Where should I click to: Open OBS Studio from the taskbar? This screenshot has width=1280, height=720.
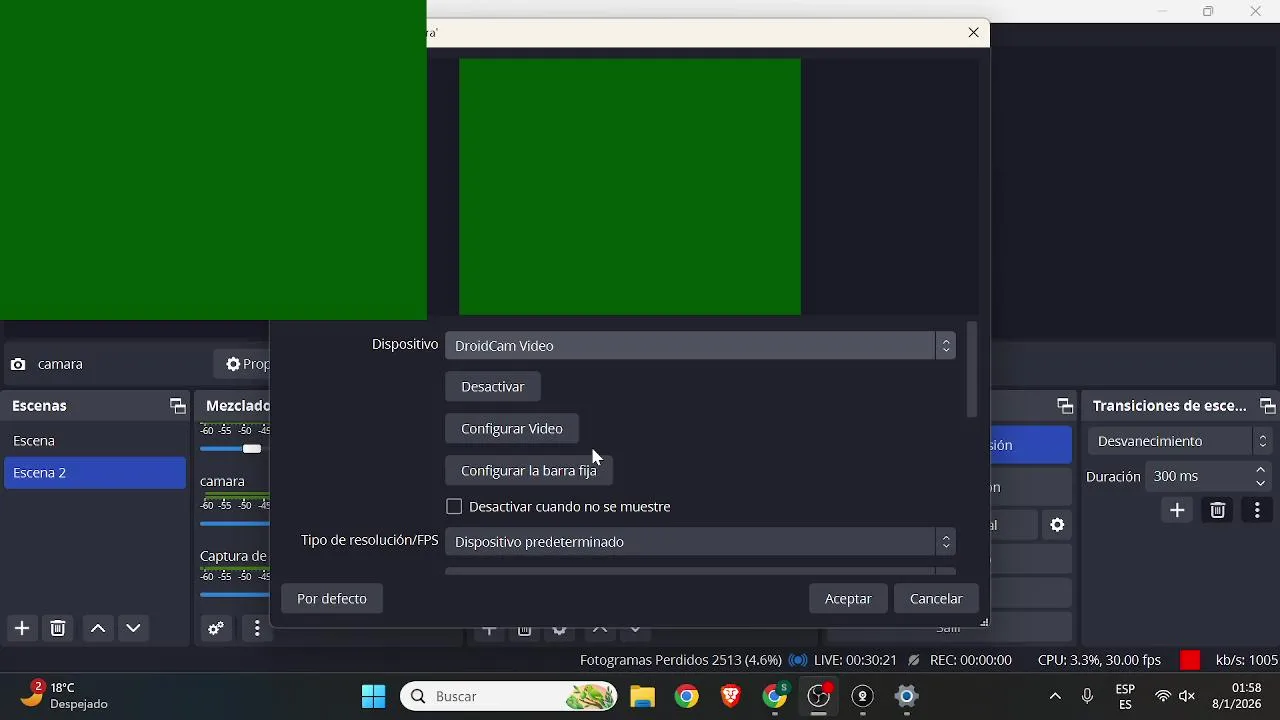(819, 696)
